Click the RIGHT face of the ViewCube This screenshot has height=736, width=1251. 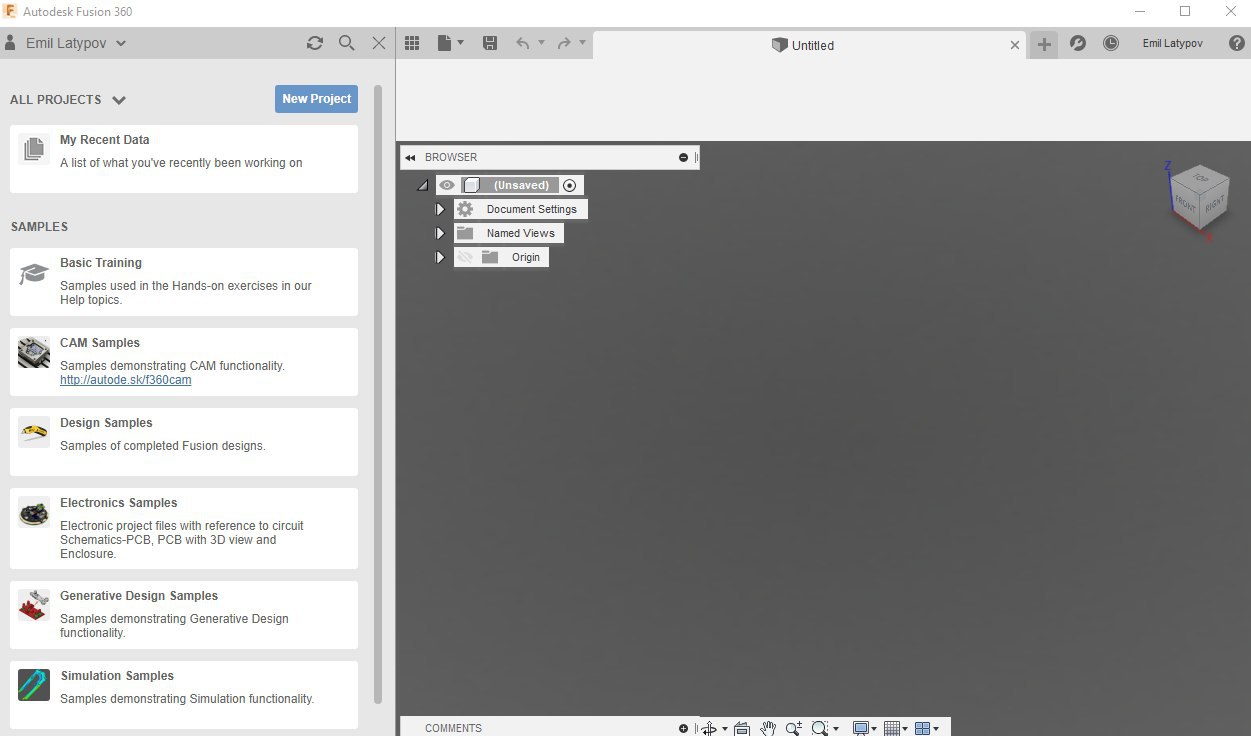point(1214,203)
